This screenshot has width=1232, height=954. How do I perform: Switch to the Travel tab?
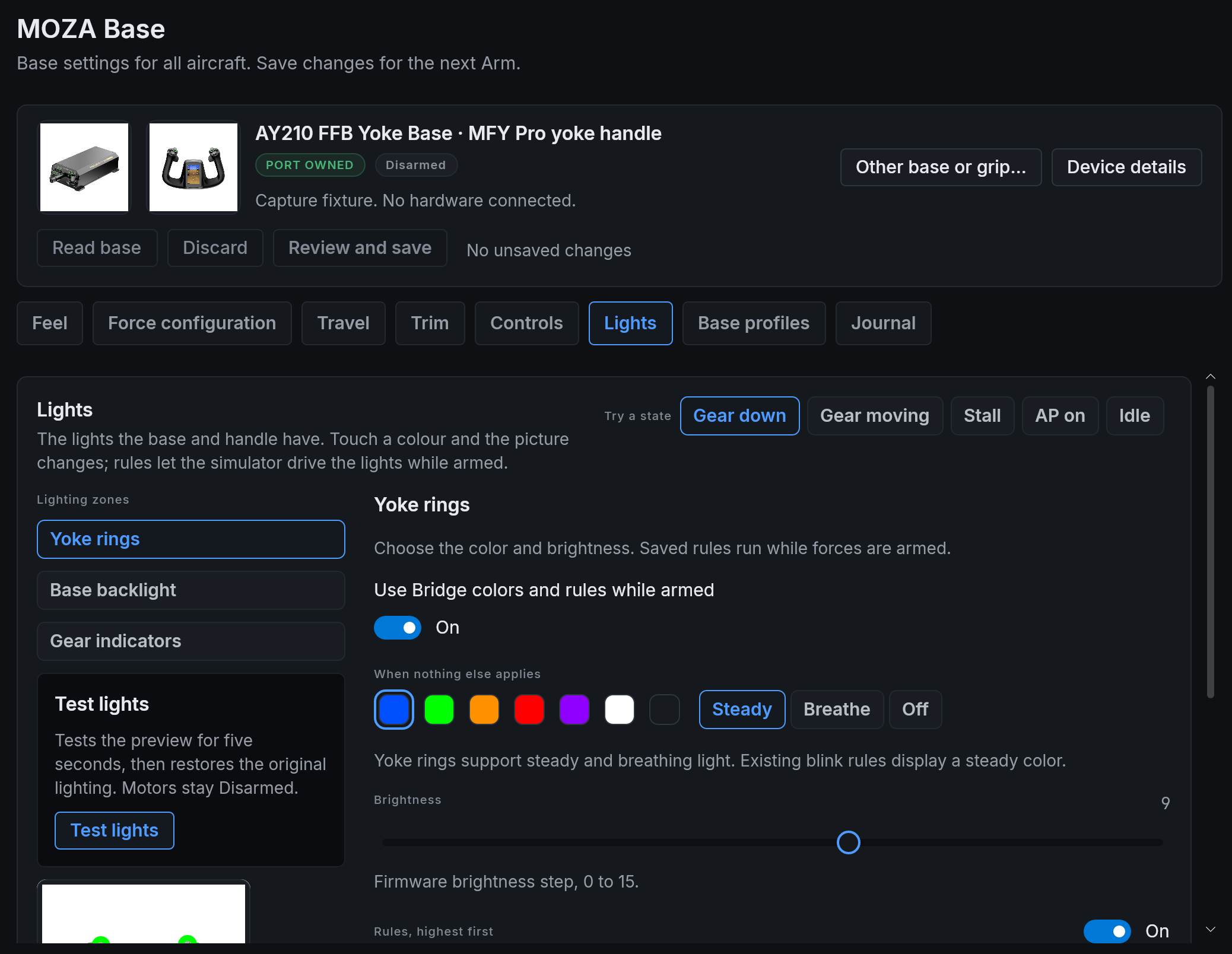click(343, 323)
